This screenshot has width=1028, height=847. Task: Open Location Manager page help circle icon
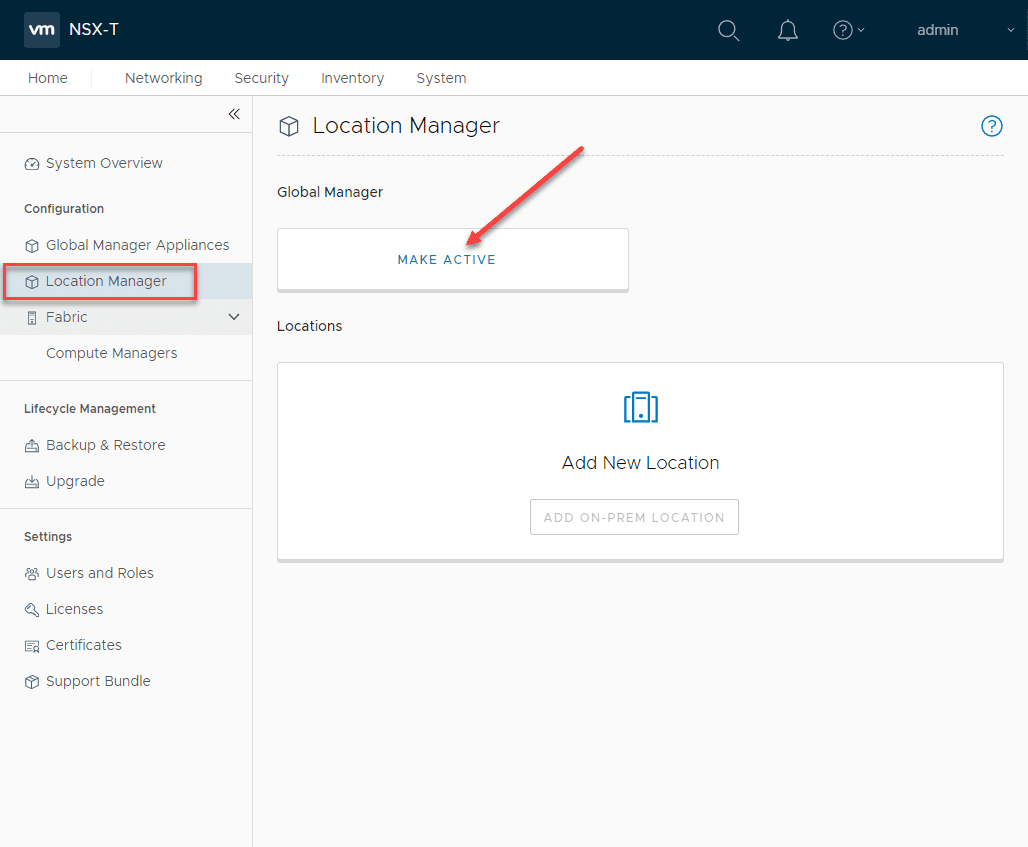[991, 126]
